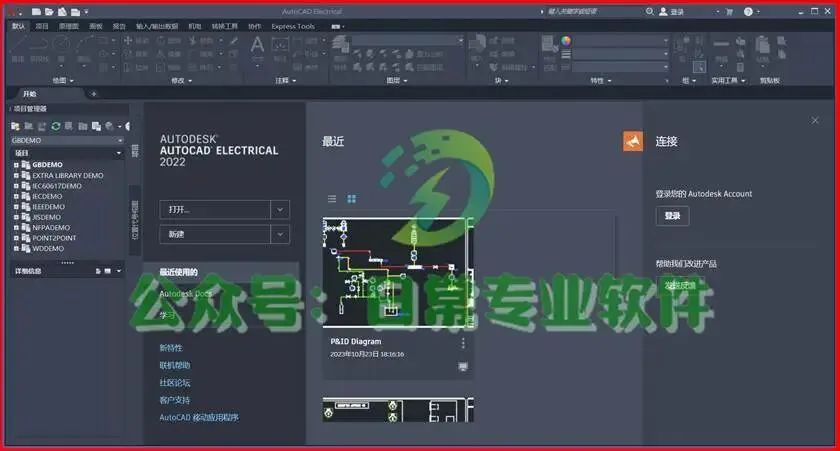Click the Match Properties icon in properties panel
This screenshot has height=451, width=840.
(548, 44)
